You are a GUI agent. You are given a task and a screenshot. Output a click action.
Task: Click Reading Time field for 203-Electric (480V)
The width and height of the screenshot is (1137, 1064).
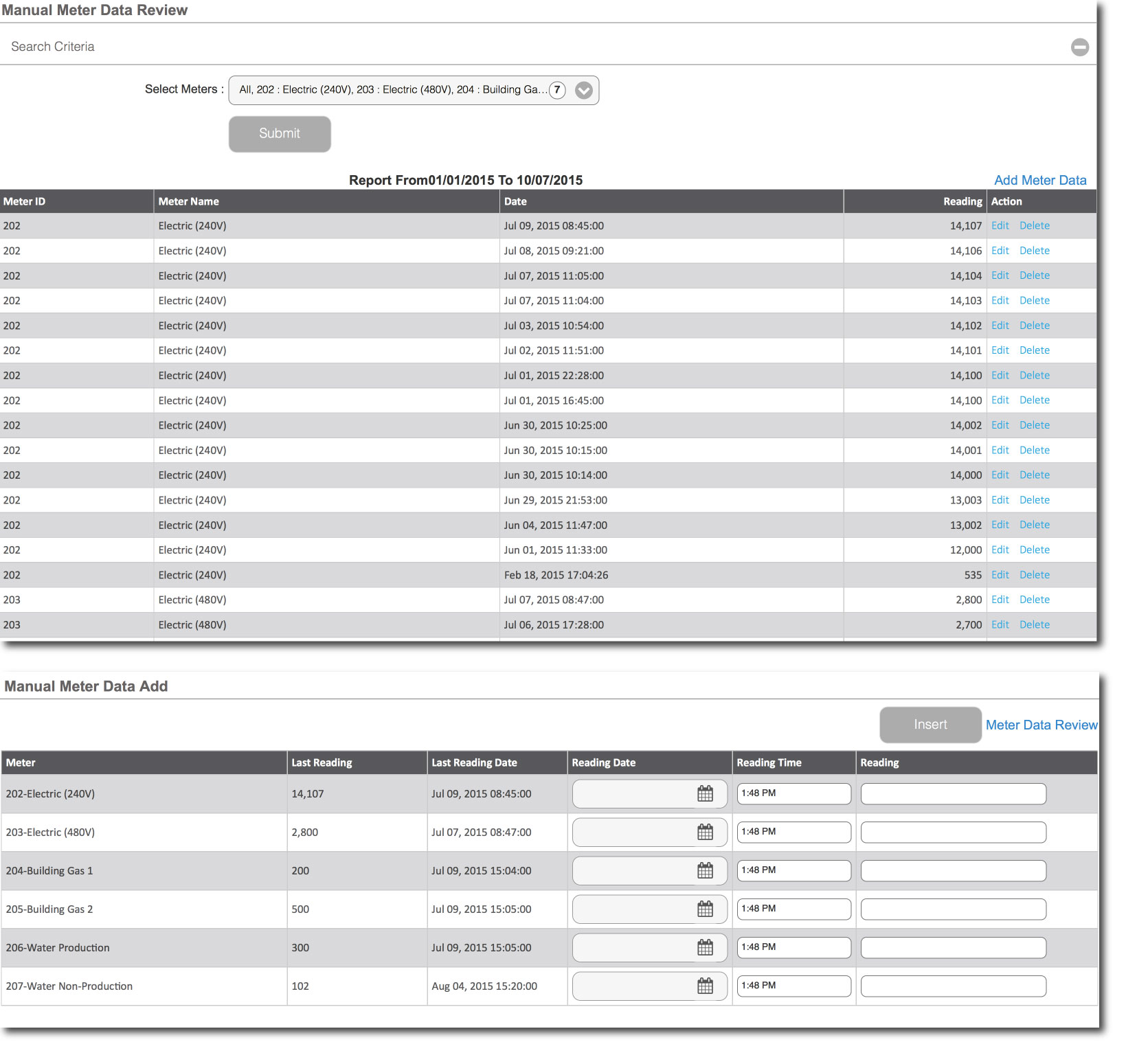click(793, 832)
